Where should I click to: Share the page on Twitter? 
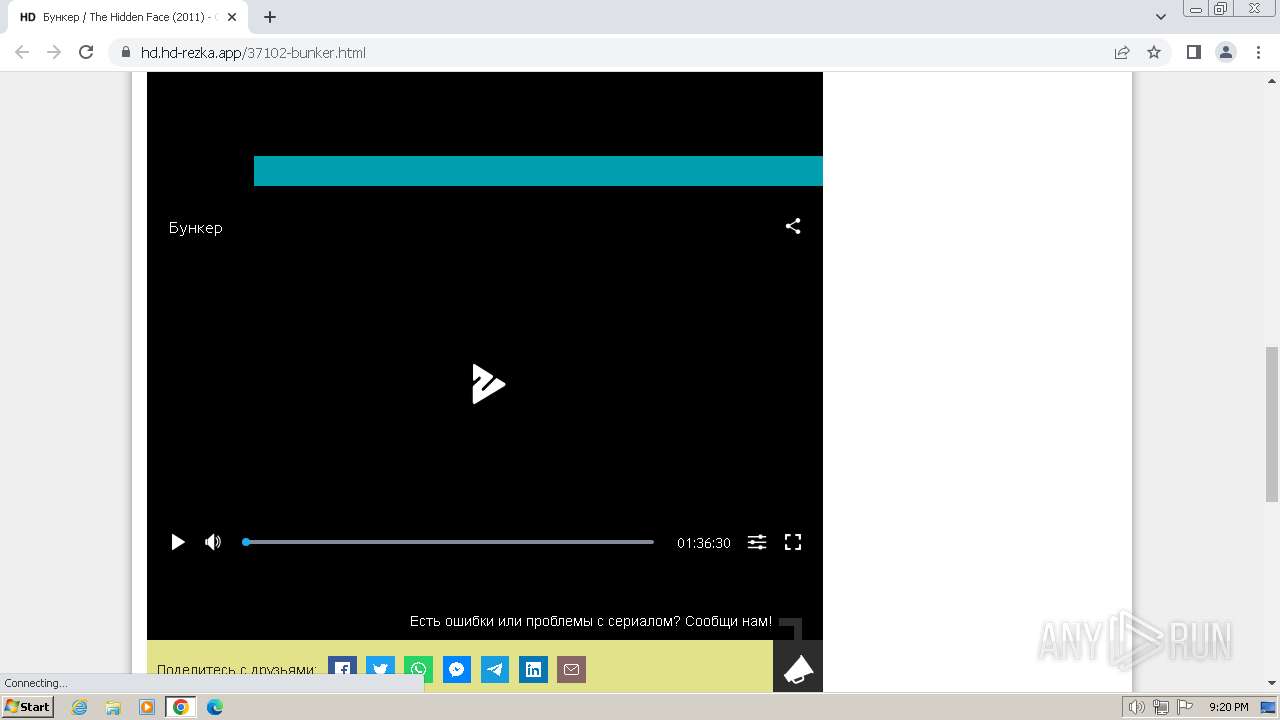click(x=380, y=669)
